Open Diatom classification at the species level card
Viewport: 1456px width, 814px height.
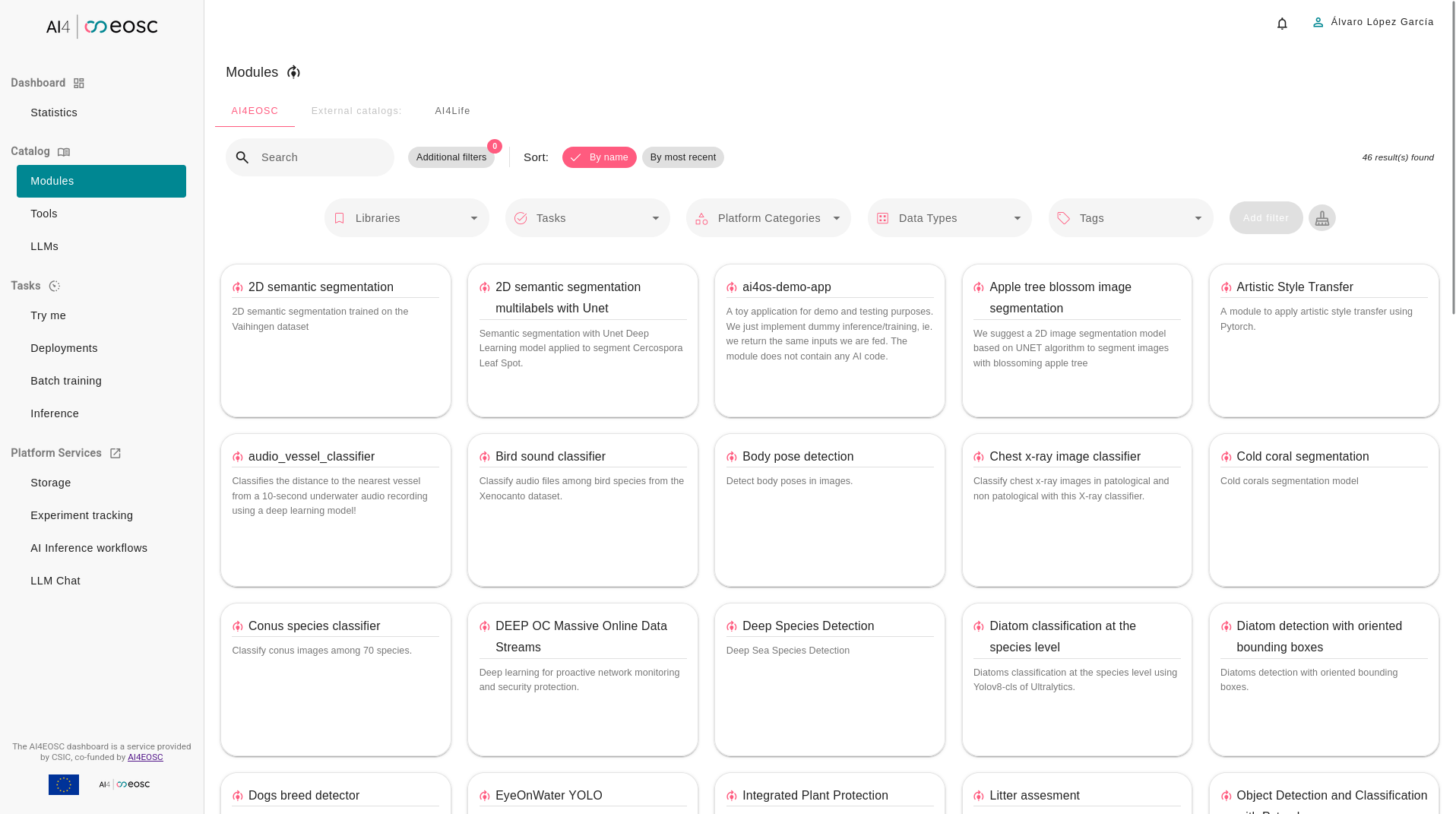pos(1077,679)
